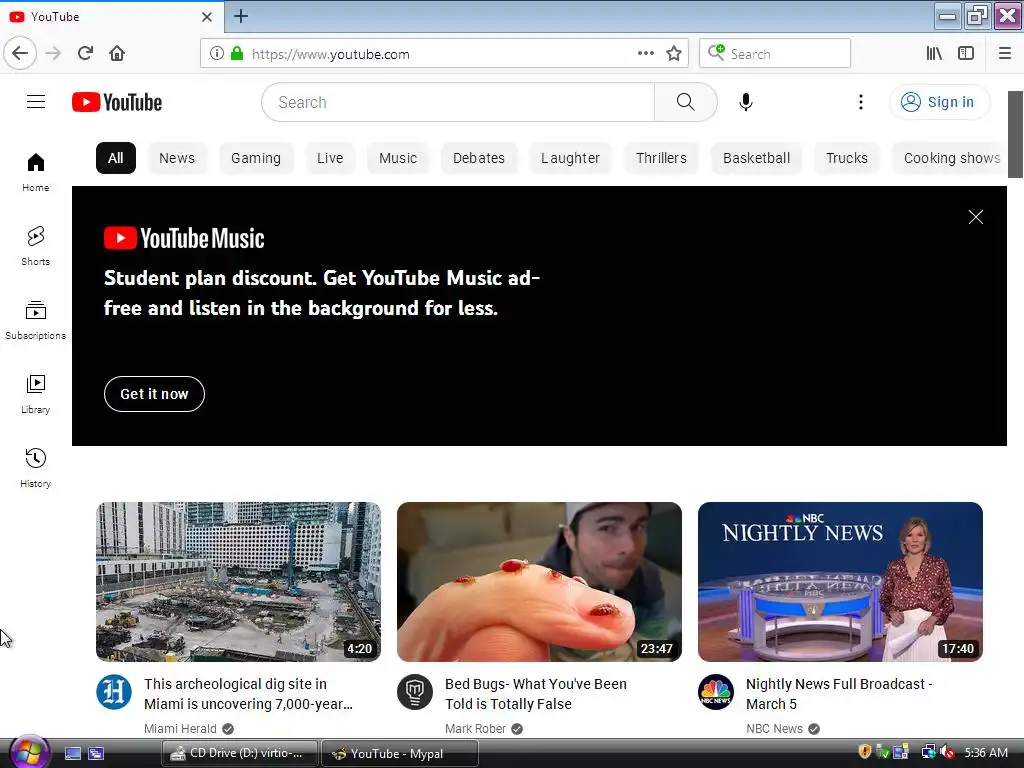Show site information icon in address bar
1024x768 pixels.
pyautogui.click(x=216, y=54)
